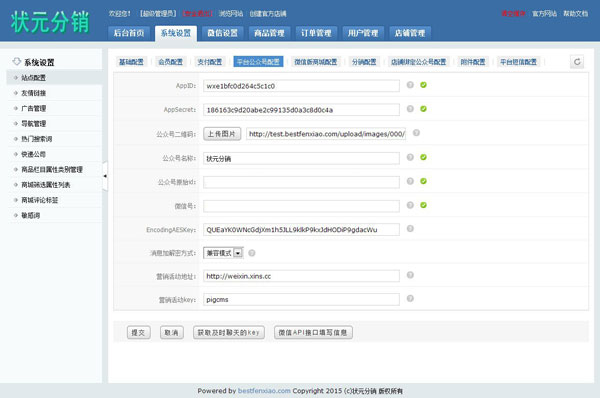The width and height of the screenshot is (600, 398).
Task: Open the 店铺管理 tab
Action: [410, 33]
